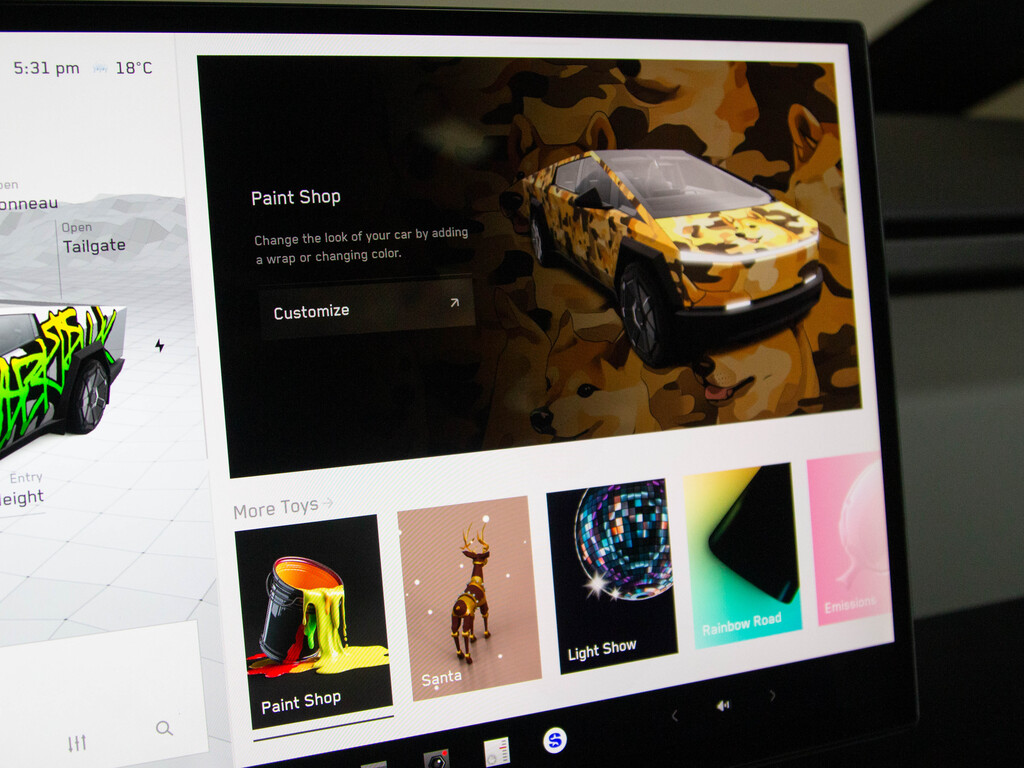Tap the Paint Shop heading text

click(x=296, y=197)
